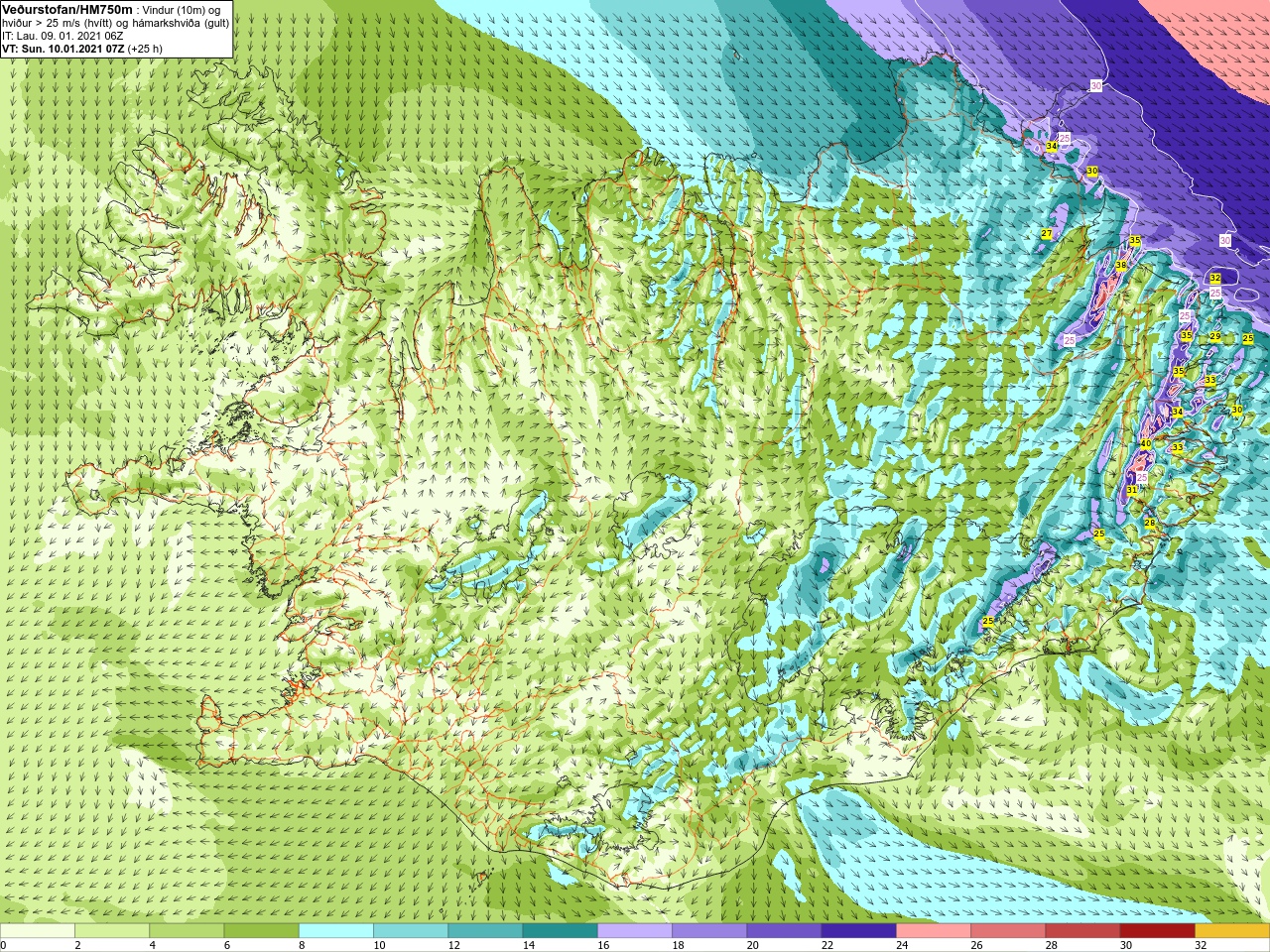Click the legend scale number '24'
The image size is (1270, 952).
(x=902, y=945)
